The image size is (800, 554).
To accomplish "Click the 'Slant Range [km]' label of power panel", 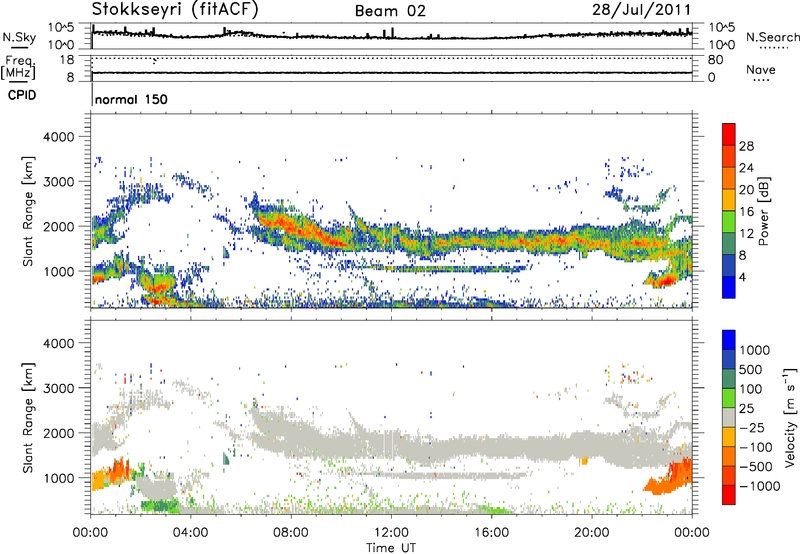I will click(28, 211).
